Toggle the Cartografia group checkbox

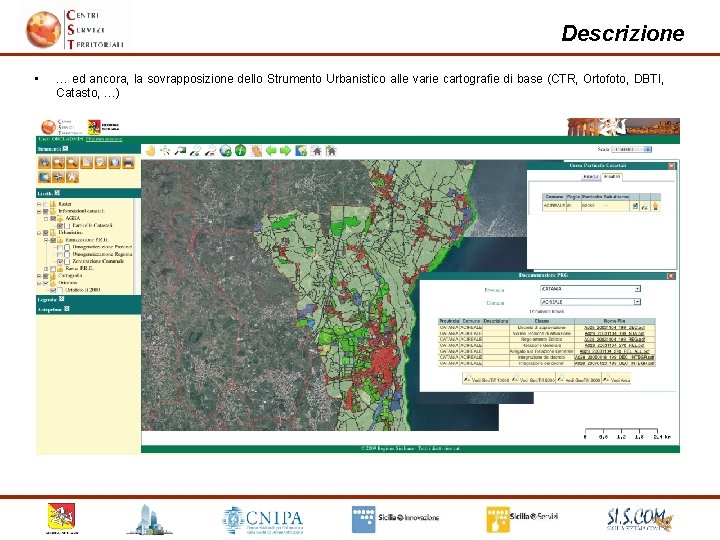(x=45, y=276)
